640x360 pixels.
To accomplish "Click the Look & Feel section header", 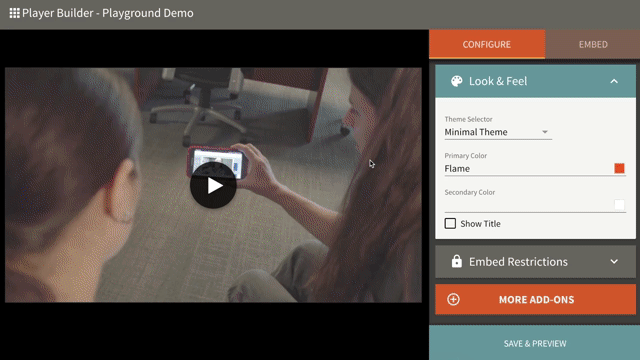I will (x=535, y=81).
